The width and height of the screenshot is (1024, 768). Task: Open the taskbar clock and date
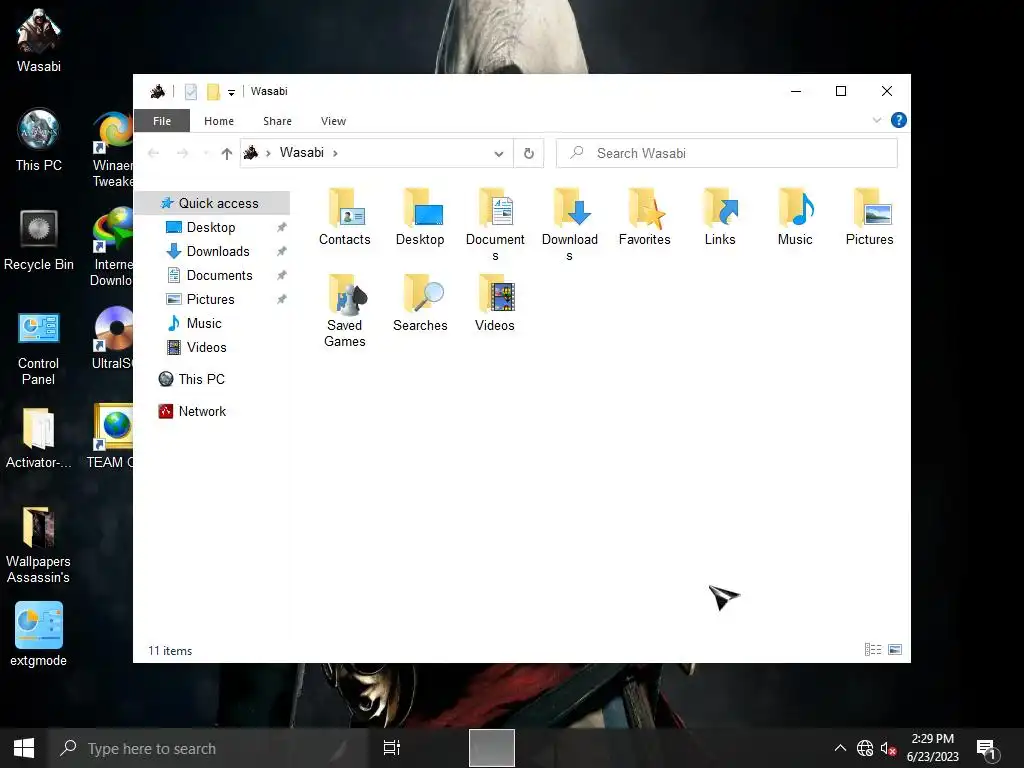click(x=933, y=748)
